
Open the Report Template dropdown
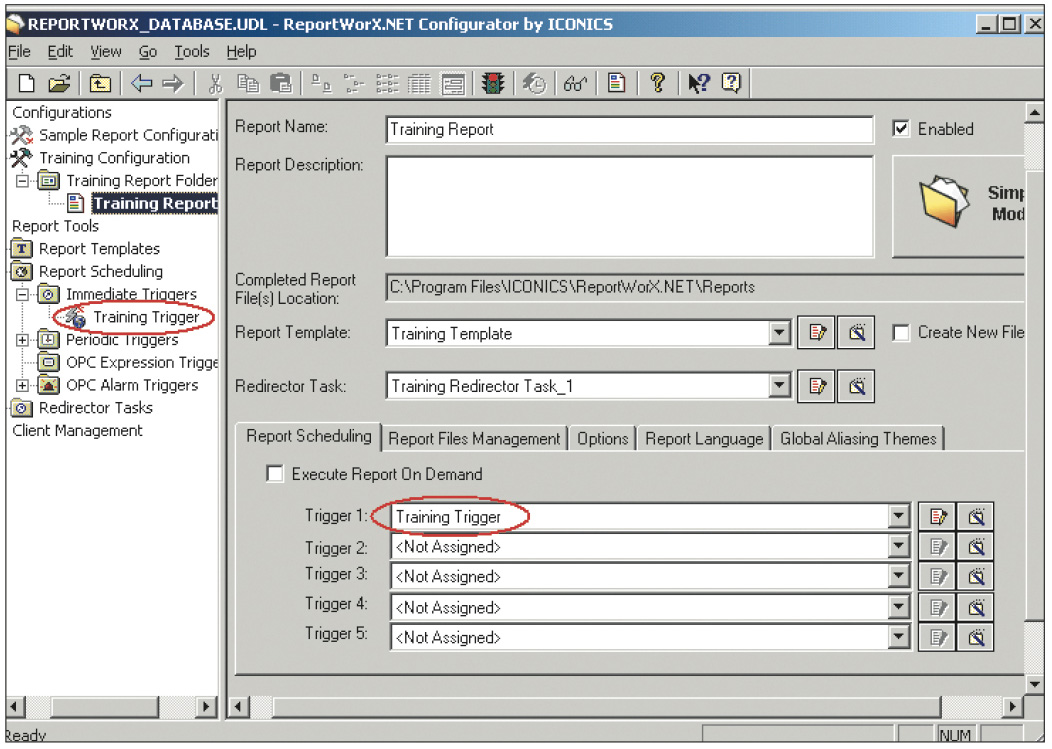tap(779, 332)
